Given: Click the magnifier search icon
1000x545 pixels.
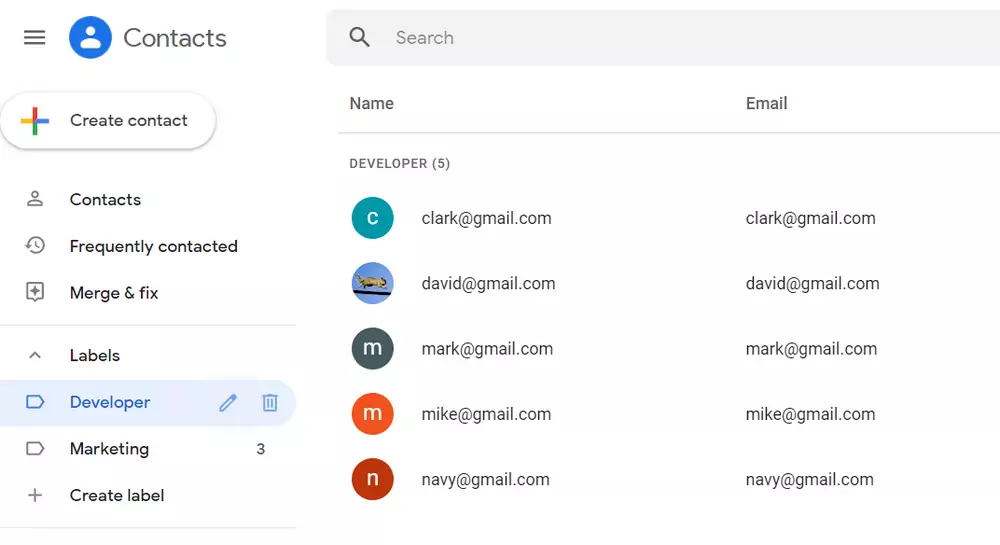Looking at the screenshot, I should pos(360,38).
